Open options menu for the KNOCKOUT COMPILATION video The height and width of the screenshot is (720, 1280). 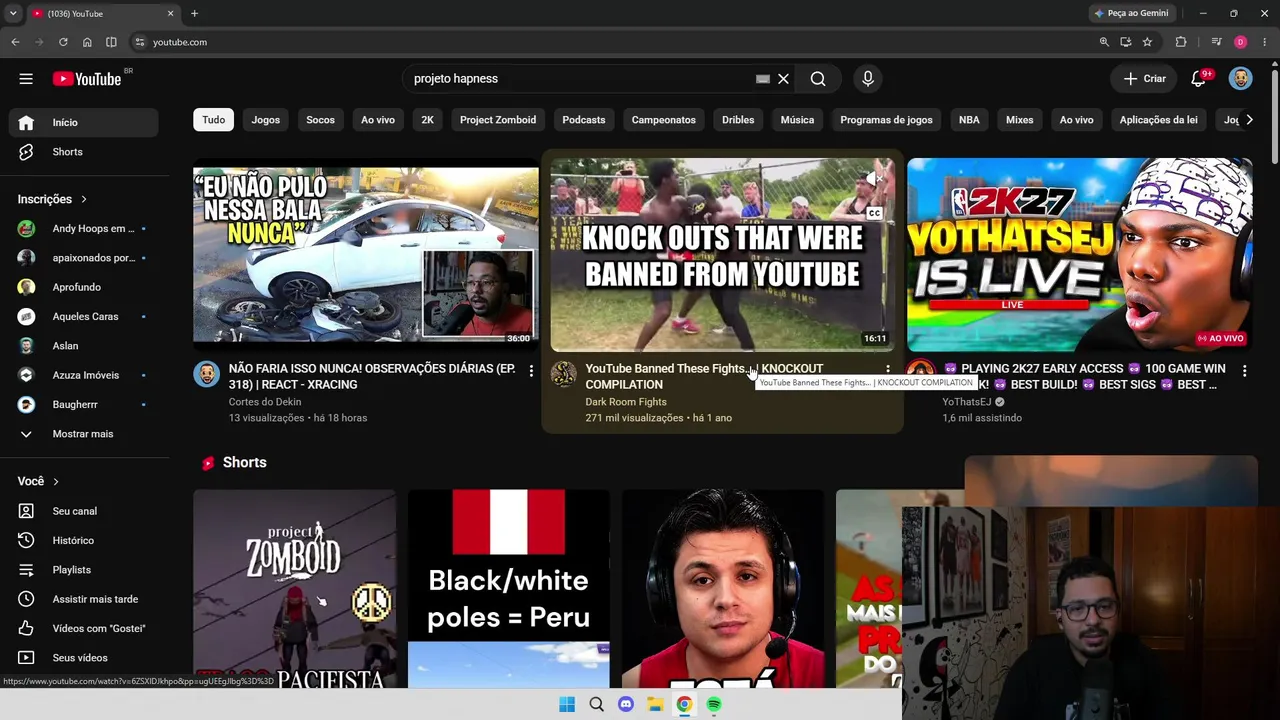[887, 371]
